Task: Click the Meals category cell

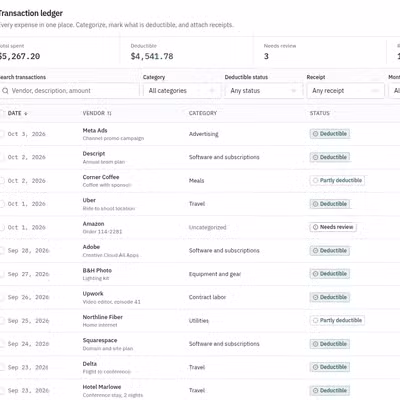Action: (196, 181)
